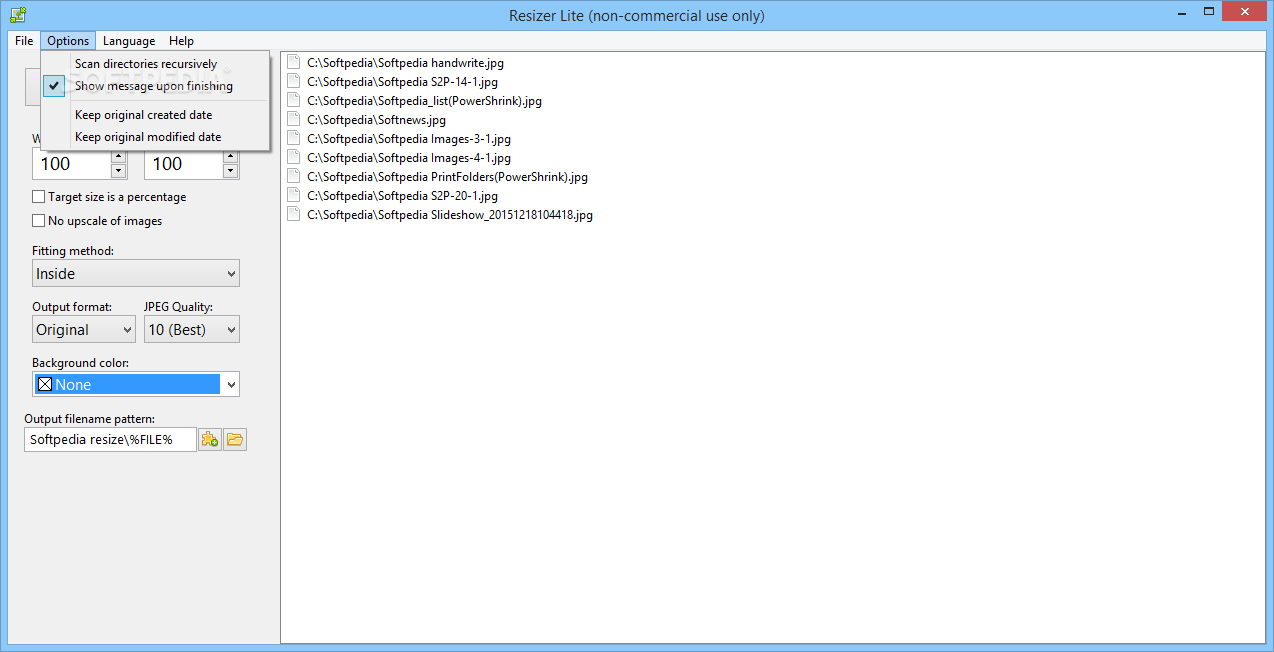Increase height value with up arrow
Screen dimensions: 1274x652
pos(230,156)
